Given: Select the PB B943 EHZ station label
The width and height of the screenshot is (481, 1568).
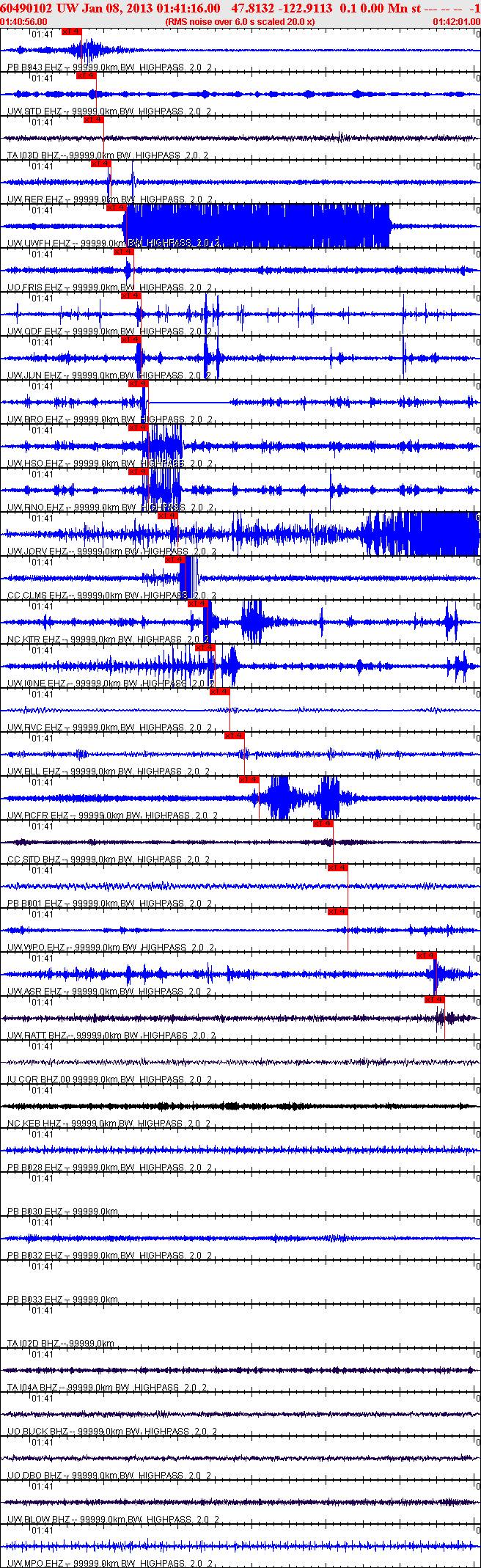Looking at the screenshot, I should click(x=110, y=67).
